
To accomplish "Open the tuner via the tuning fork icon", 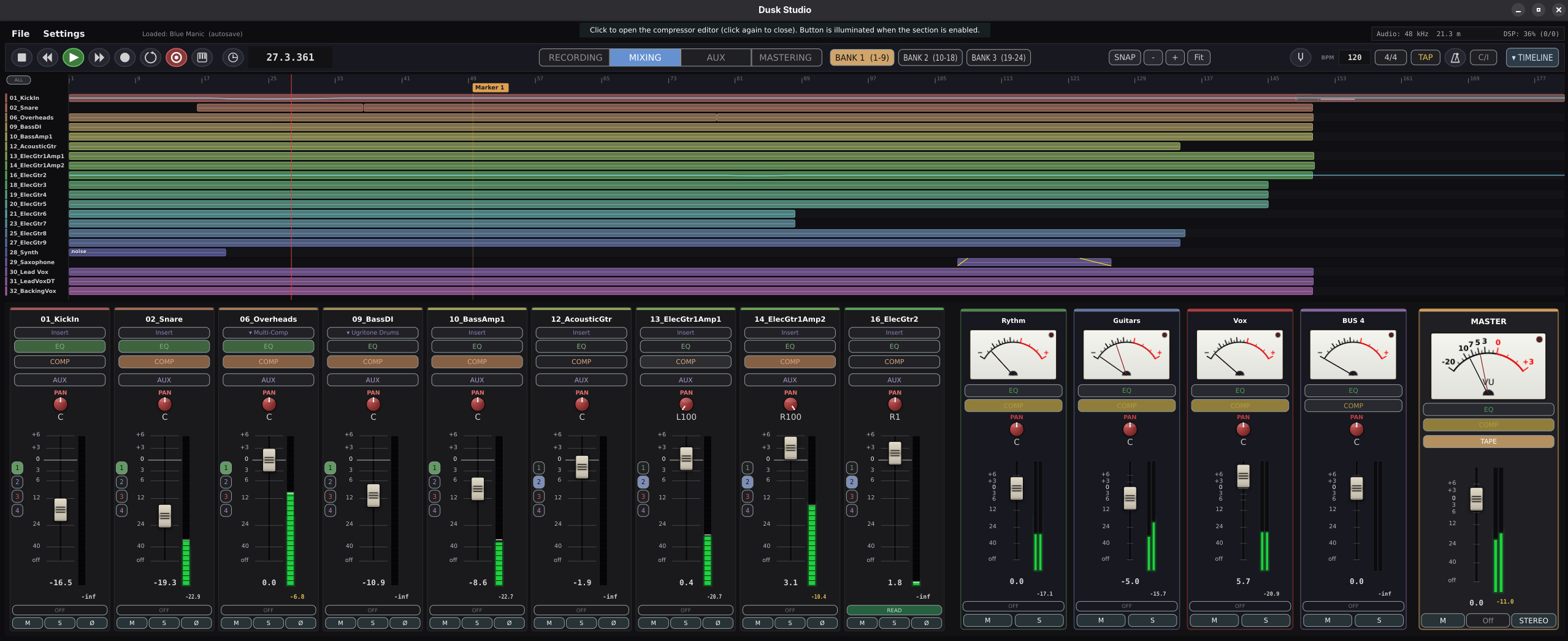I will tap(1300, 58).
